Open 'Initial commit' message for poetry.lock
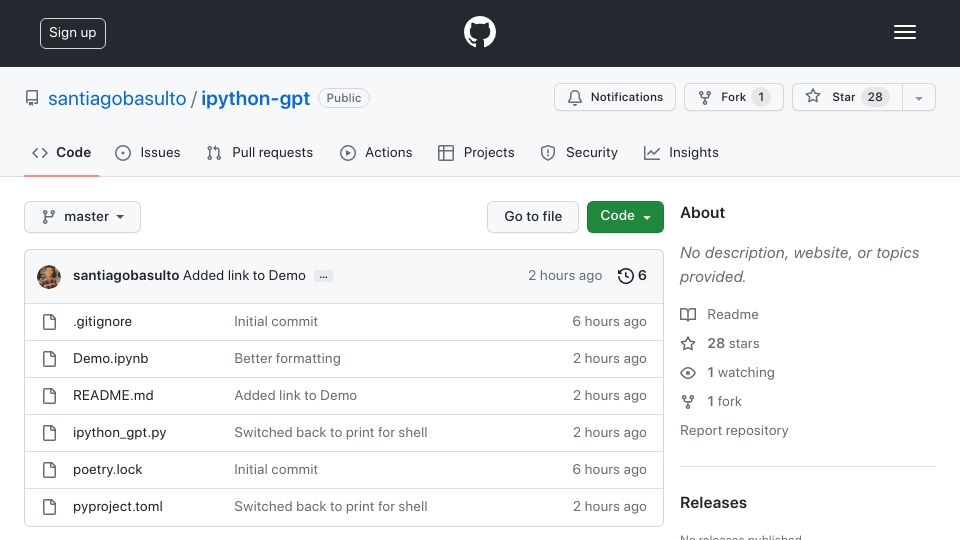 (x=276, y=470)
